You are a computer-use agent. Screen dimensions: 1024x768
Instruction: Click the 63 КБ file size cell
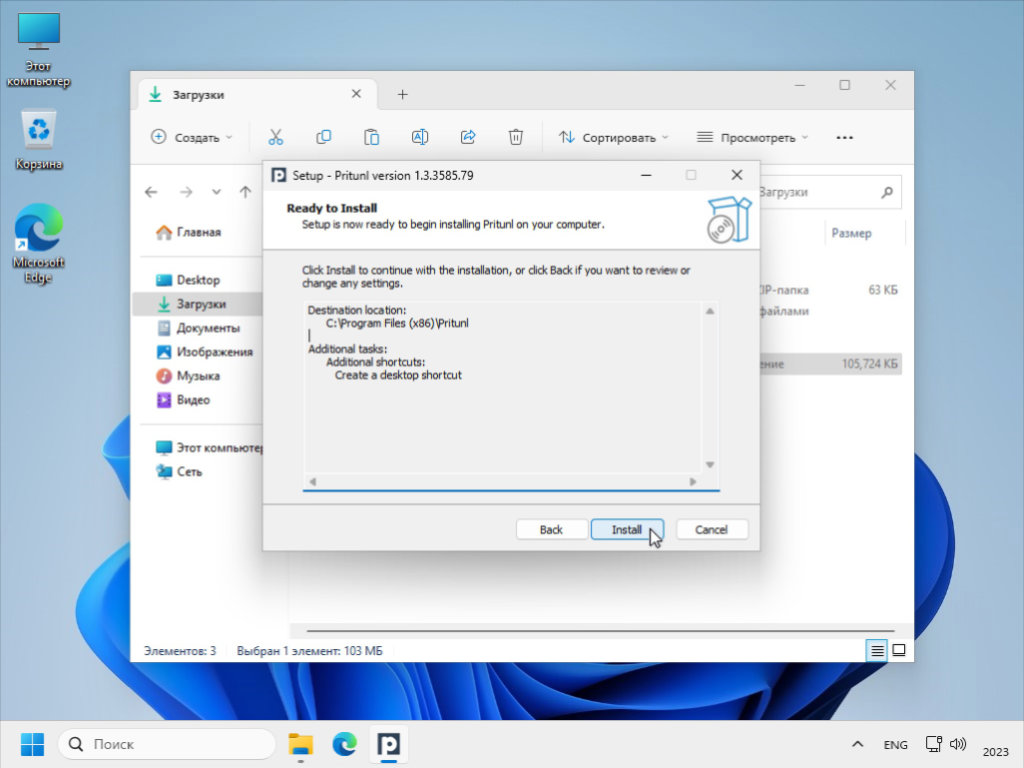(x=882, y=290)
